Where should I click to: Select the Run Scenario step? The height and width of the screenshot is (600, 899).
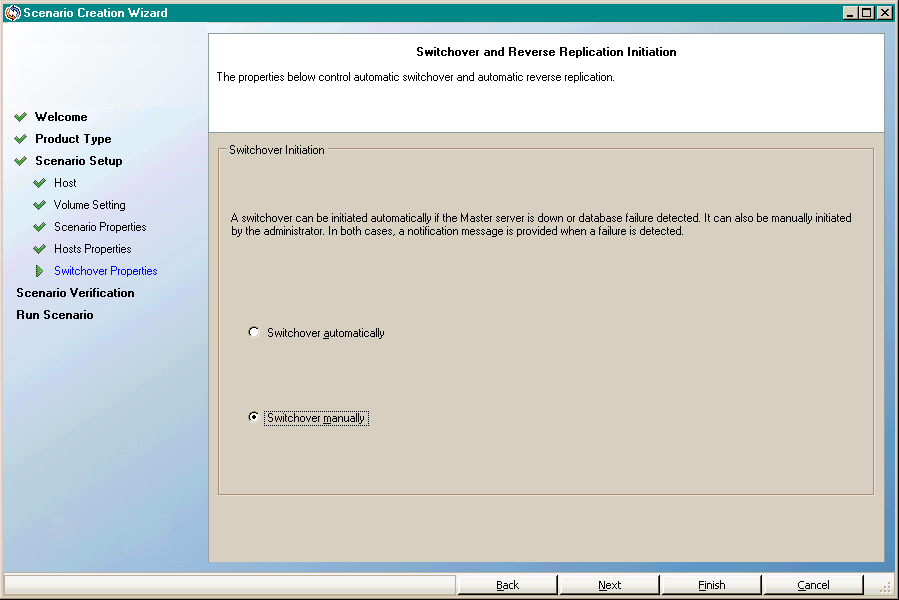(x=54, y=315)
